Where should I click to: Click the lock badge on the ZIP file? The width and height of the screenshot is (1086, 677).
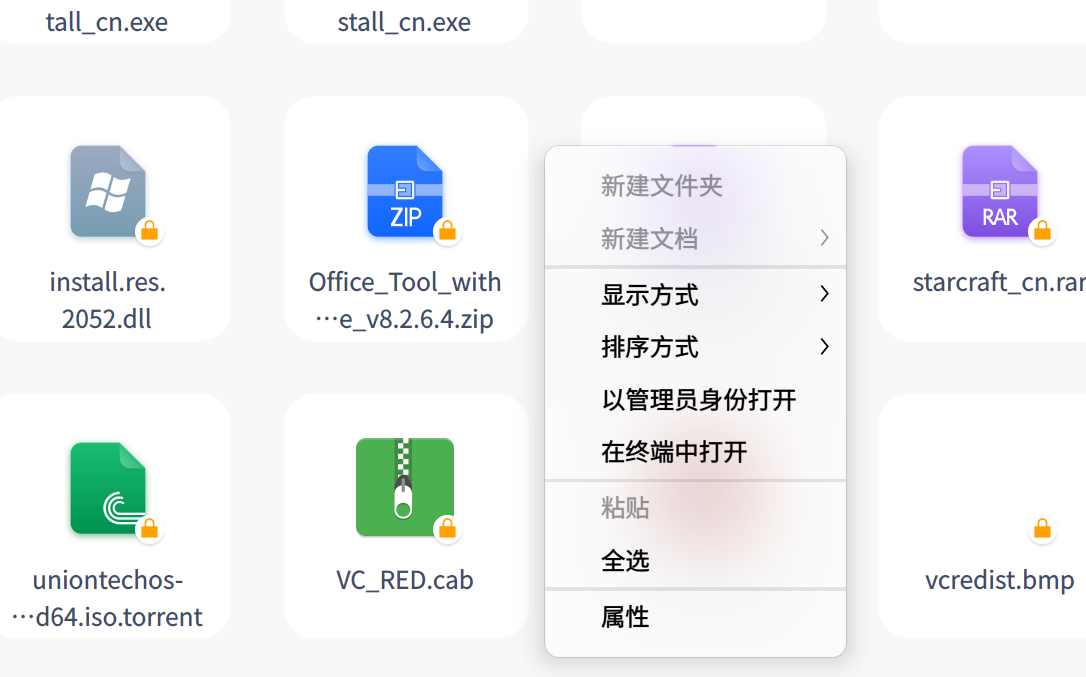[x=447, y=231]
